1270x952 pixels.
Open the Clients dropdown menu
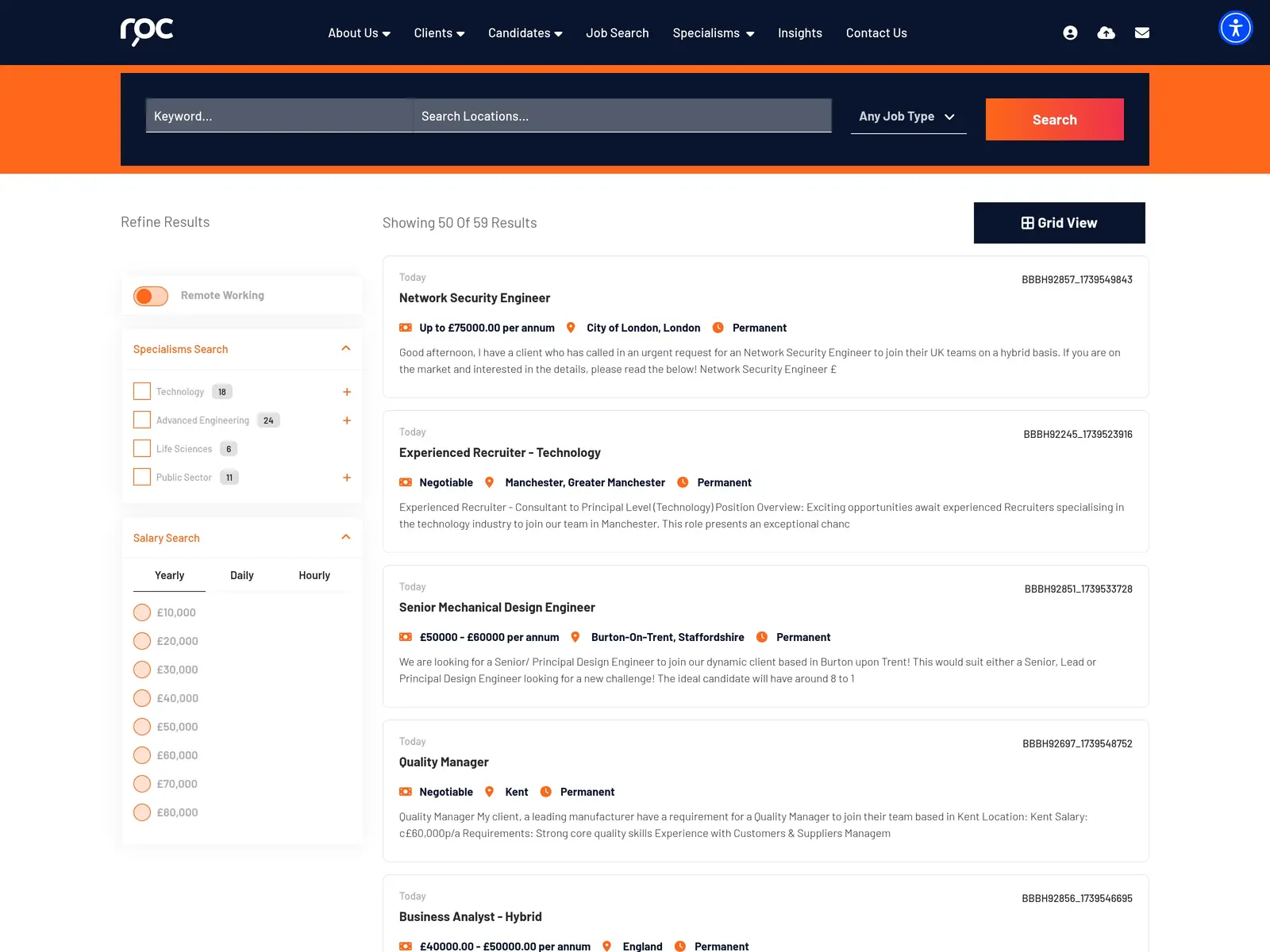point(439,33)
